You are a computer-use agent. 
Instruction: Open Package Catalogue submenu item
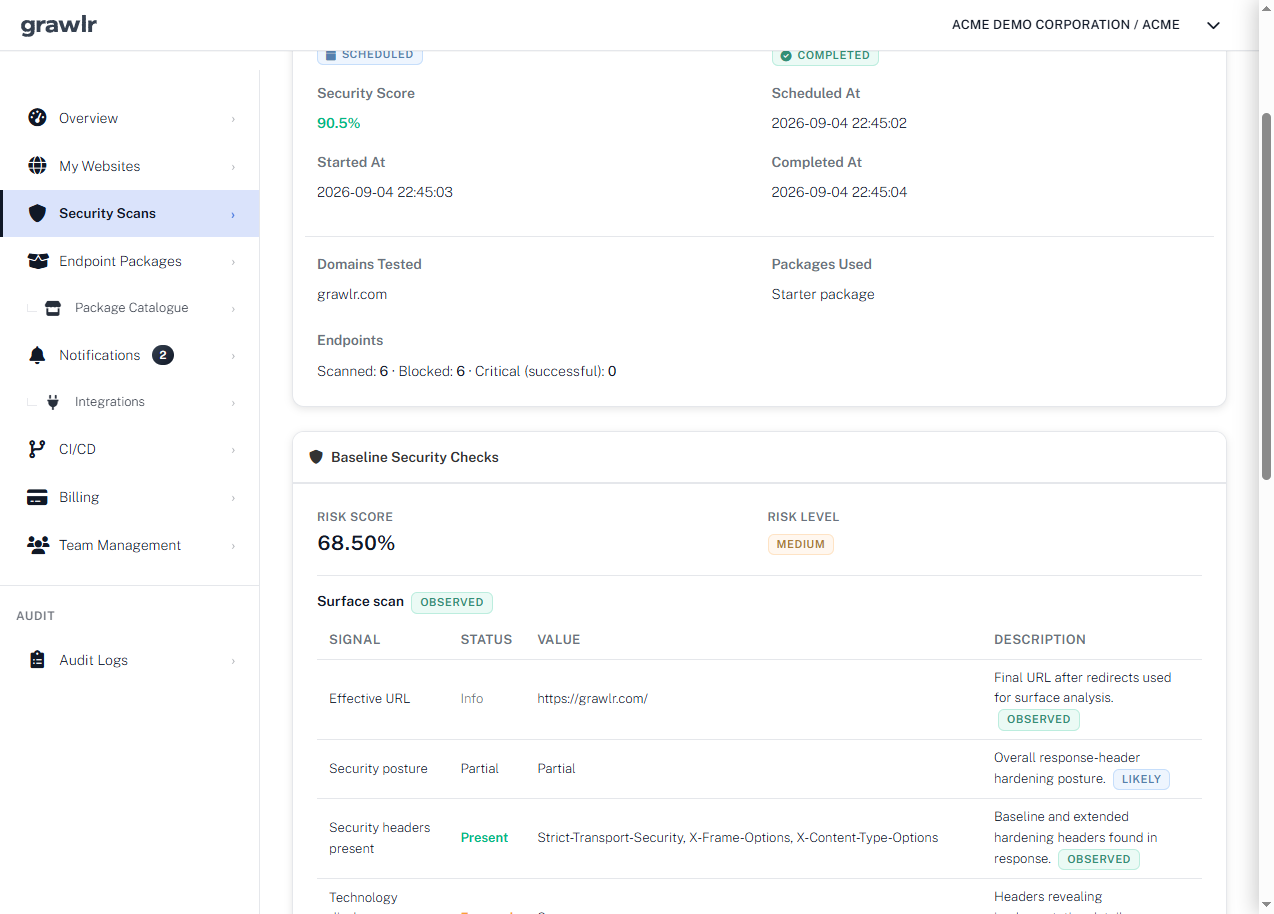130,308
